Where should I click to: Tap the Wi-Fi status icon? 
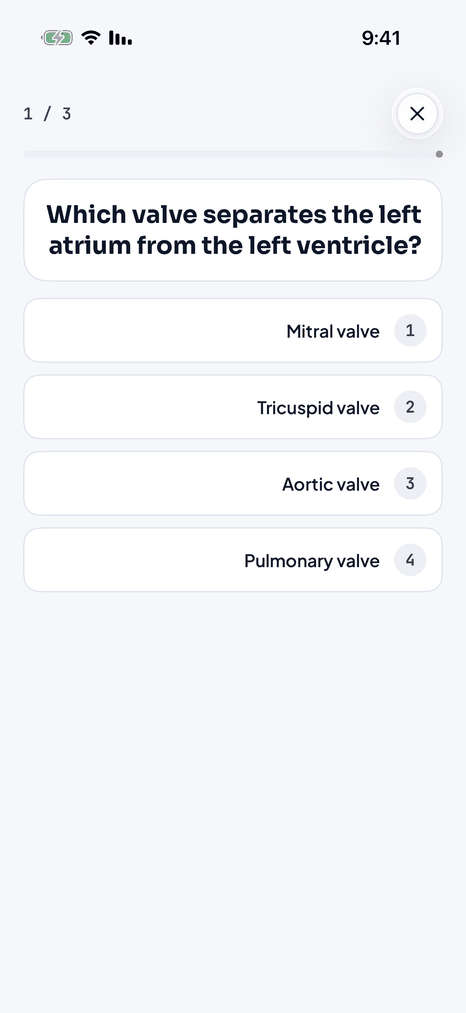[91, 38]
